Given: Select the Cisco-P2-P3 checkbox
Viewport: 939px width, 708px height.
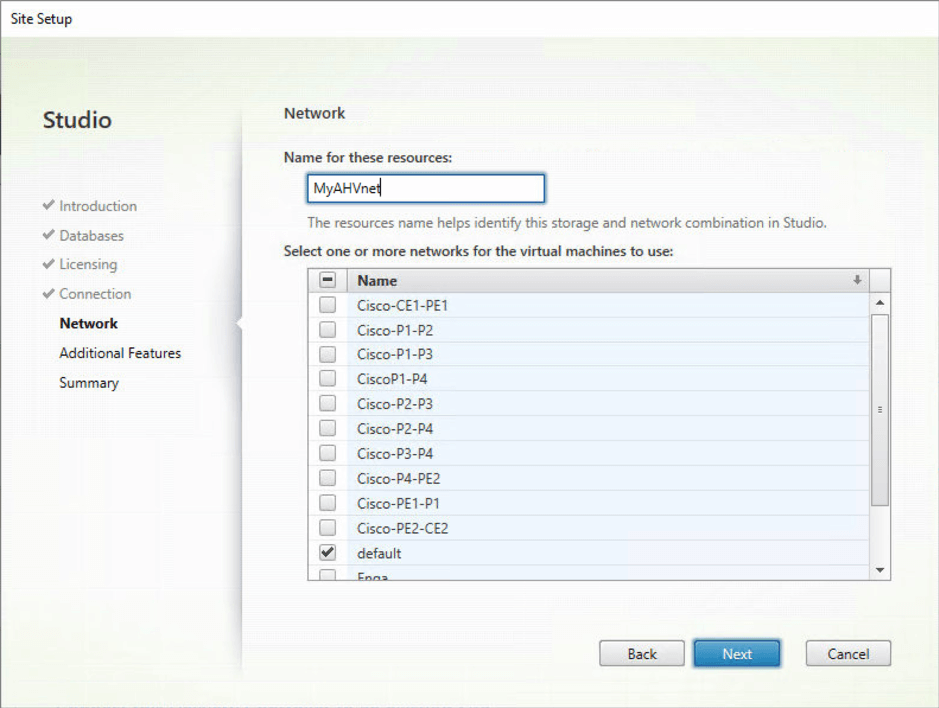Looking at the screenshot, I should tap(327, 403).
